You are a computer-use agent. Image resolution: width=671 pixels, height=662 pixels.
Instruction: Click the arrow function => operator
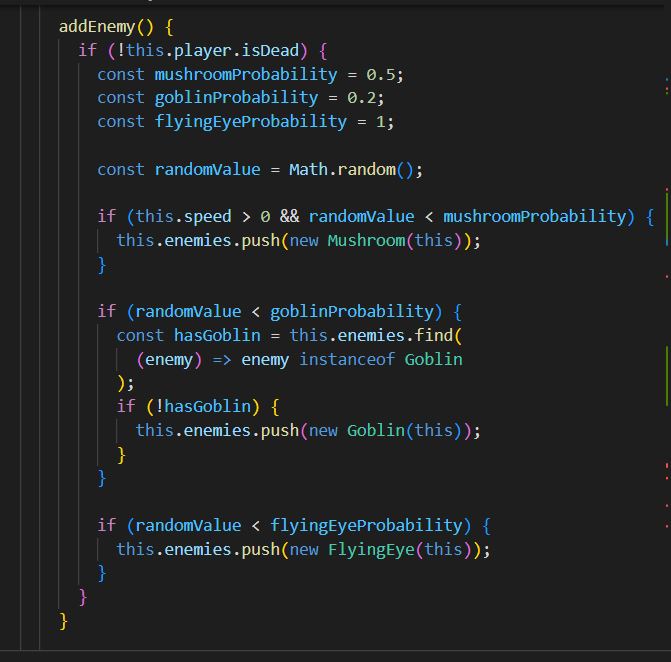pyautogui.click(x=222, y=360)
